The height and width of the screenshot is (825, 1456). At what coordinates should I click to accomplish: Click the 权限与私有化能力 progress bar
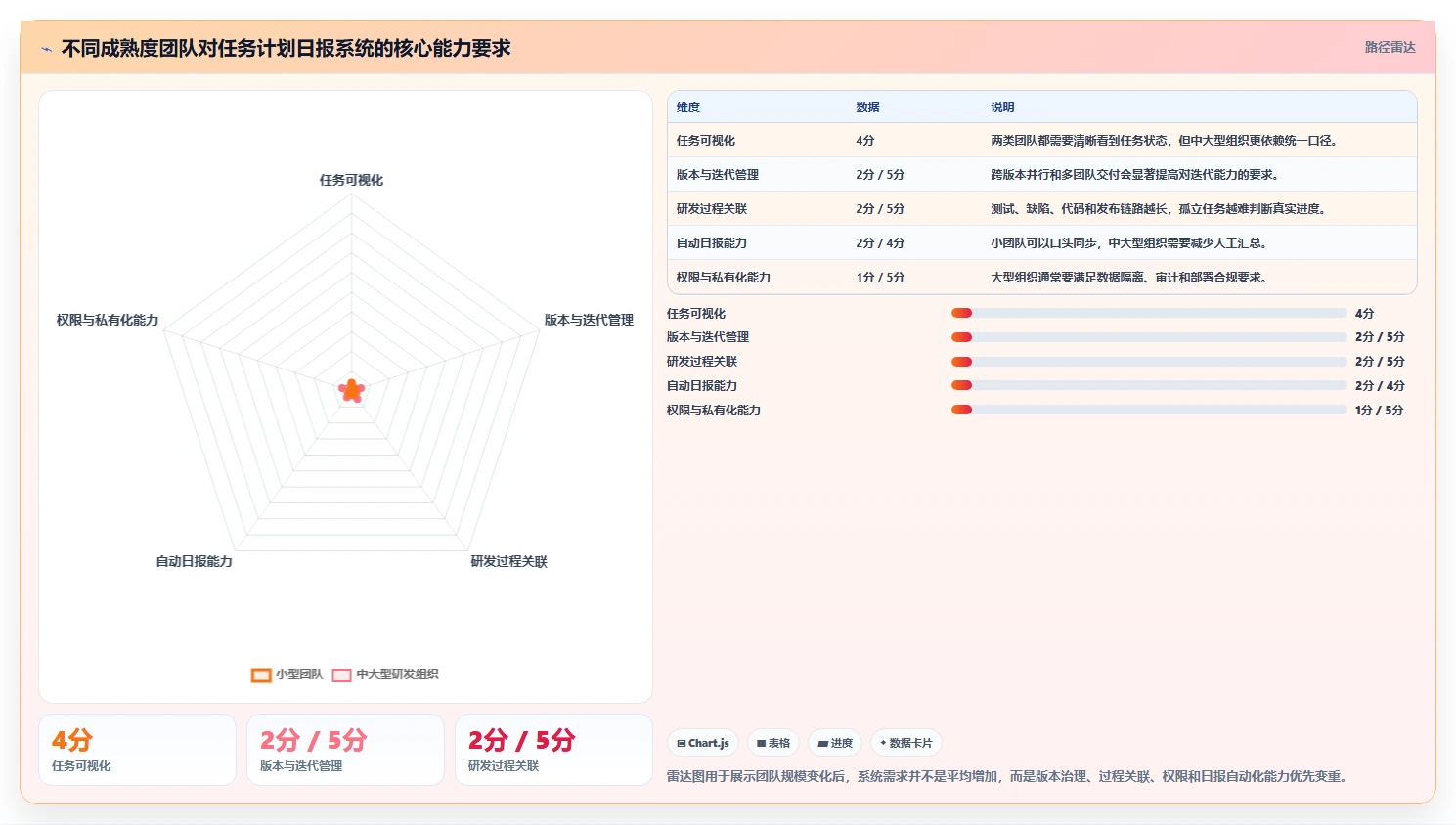[1149, 410]
